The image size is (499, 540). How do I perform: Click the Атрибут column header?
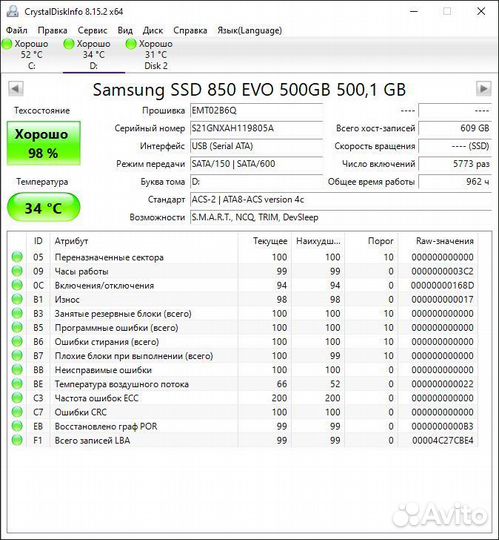(x=144, y=241)
